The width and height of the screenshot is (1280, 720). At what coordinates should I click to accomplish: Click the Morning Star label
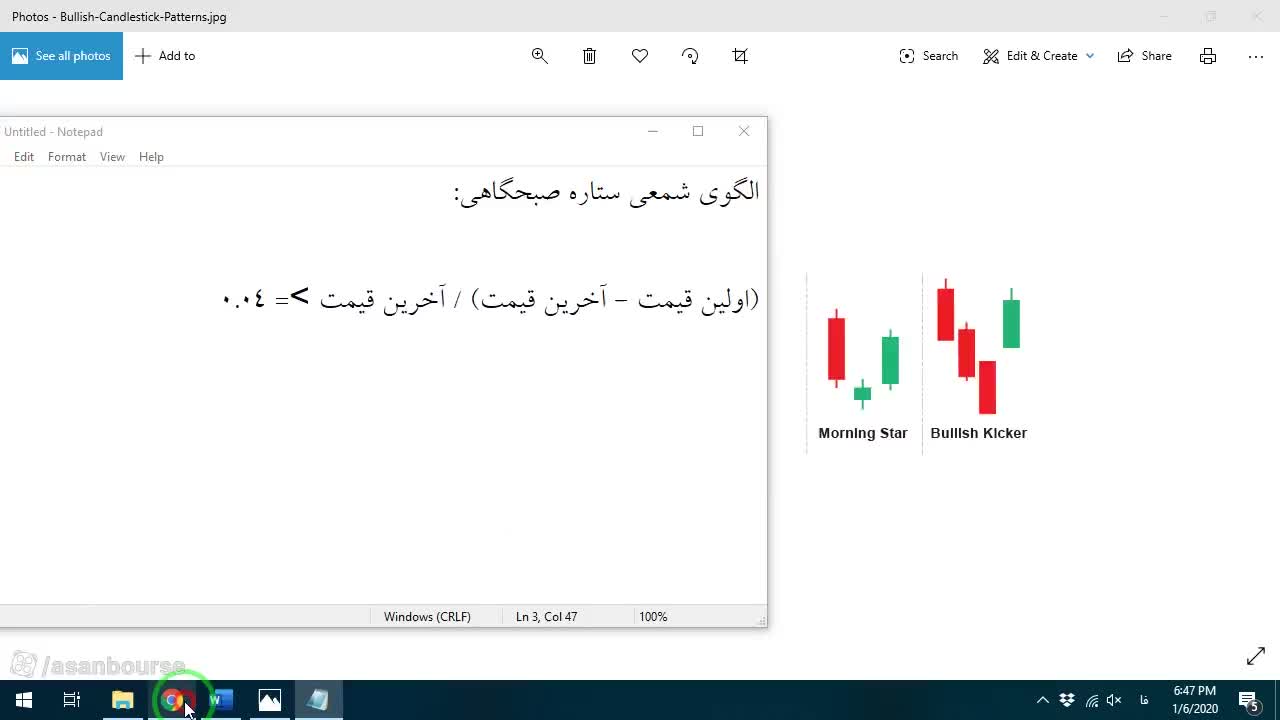click(863, 433)
